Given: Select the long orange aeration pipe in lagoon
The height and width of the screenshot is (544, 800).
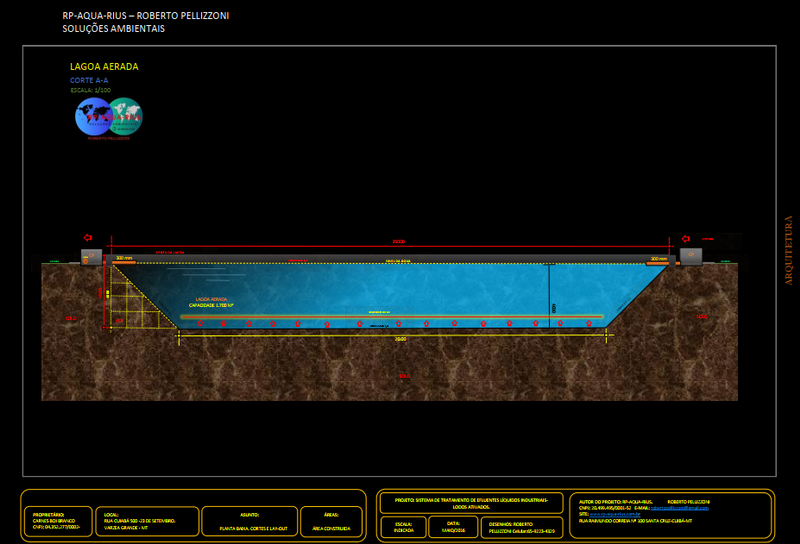Looking at the screenshot, I should (x=390, y=316).
